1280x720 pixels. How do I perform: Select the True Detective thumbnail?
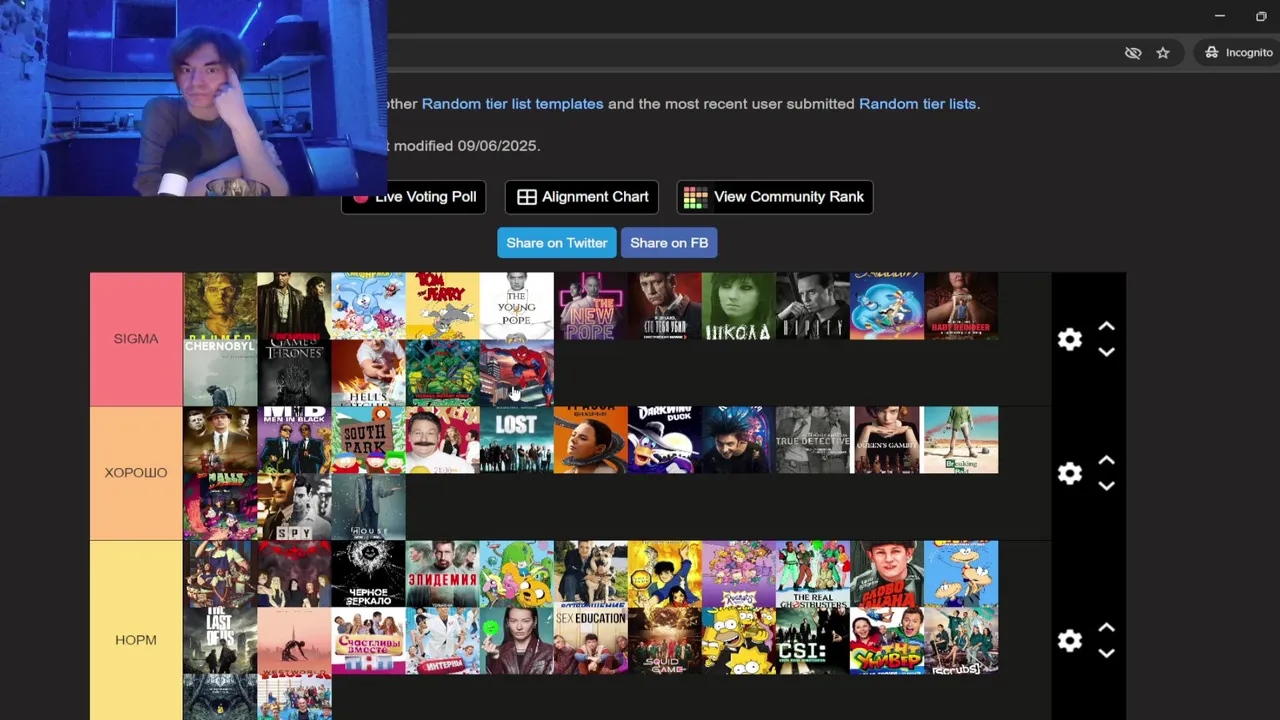click(x=813, y=440)
